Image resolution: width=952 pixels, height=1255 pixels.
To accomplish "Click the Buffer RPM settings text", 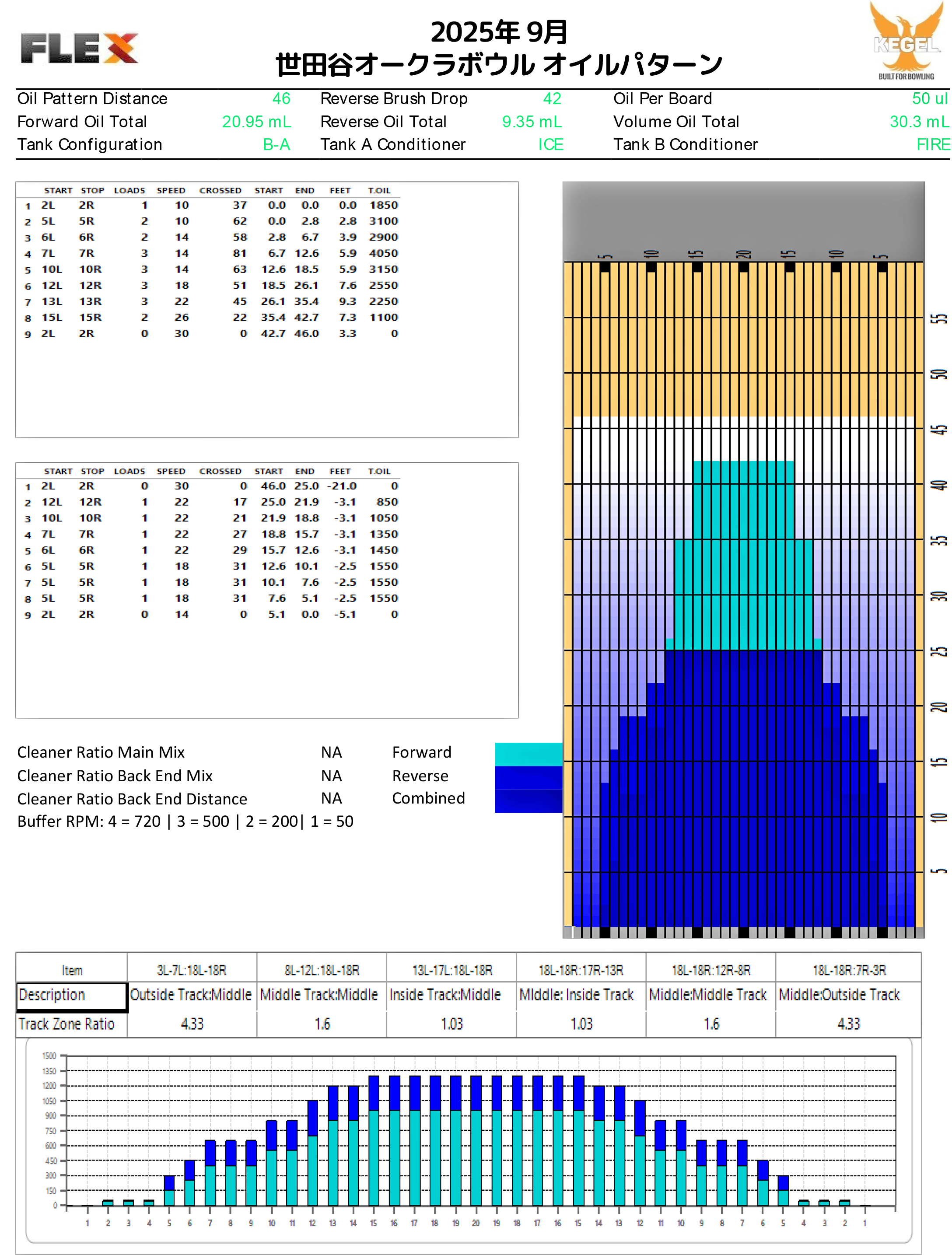I will click(185, 822).
